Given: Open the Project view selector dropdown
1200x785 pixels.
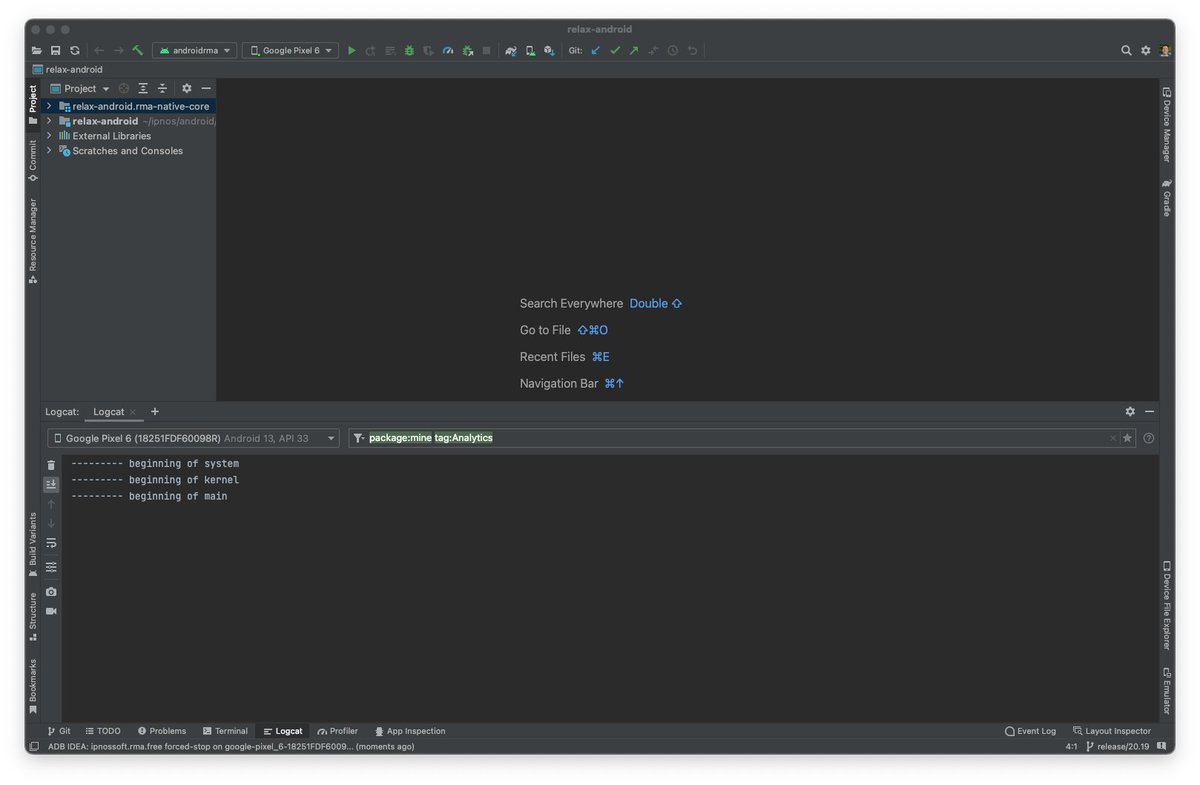Looking at the screenshot, I should click(x=80, y=88).
